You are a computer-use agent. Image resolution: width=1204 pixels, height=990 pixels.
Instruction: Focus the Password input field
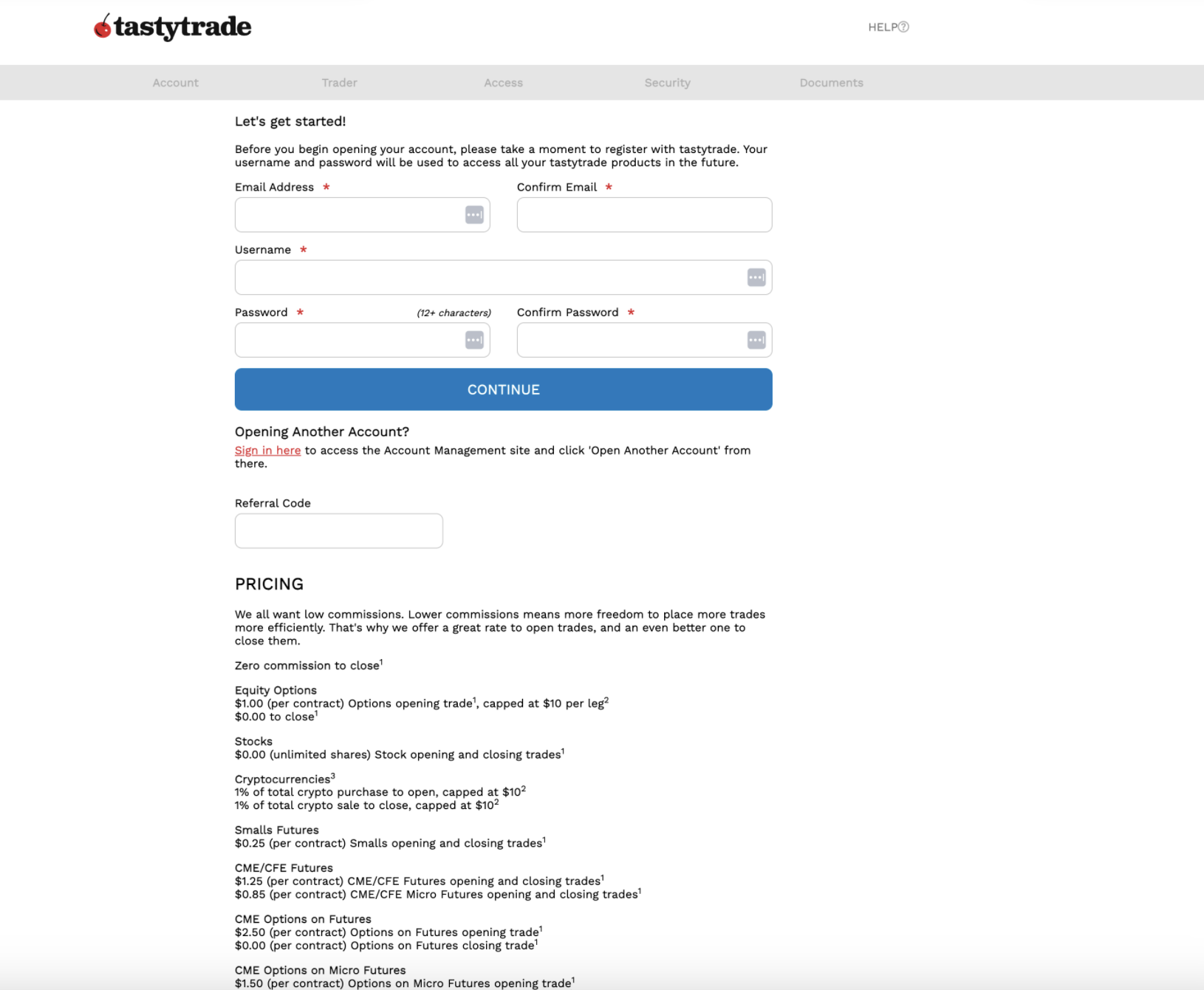363,340
